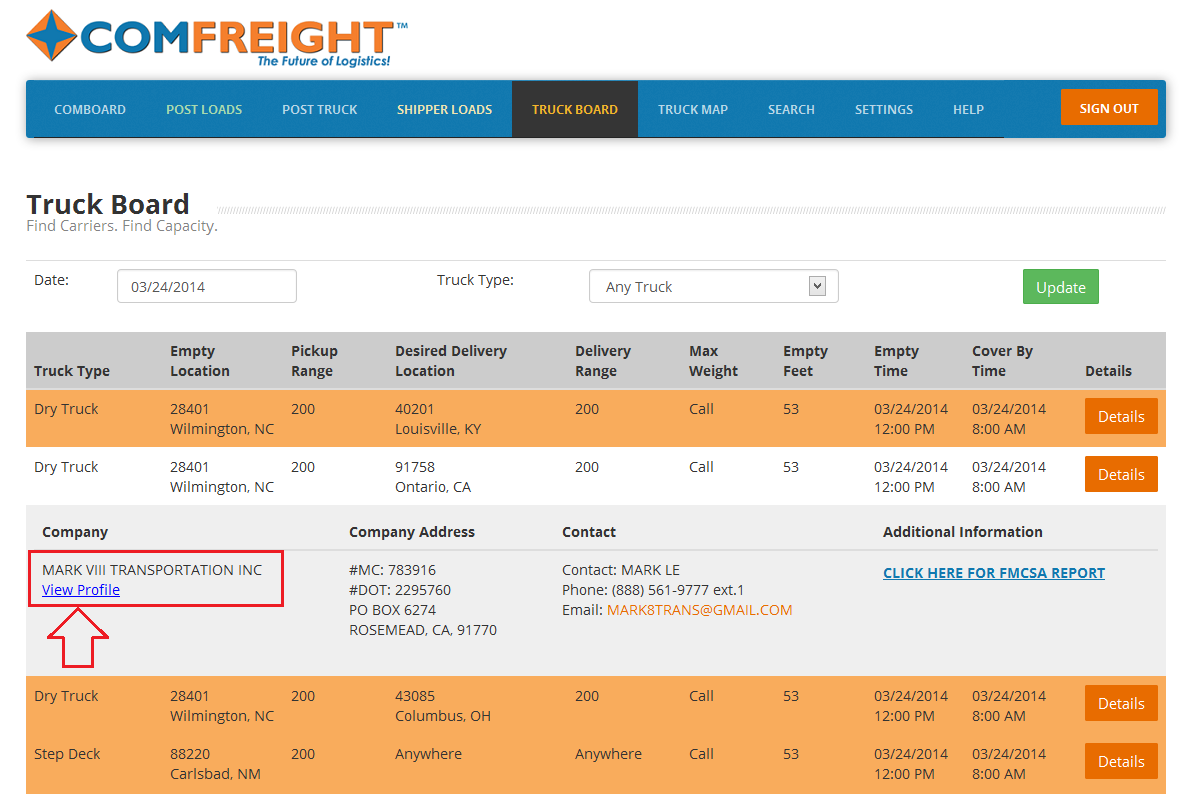Click the Truck Type dropdown arrow
The height and width of the screenshot is (794, 1188).
(817, 286)
